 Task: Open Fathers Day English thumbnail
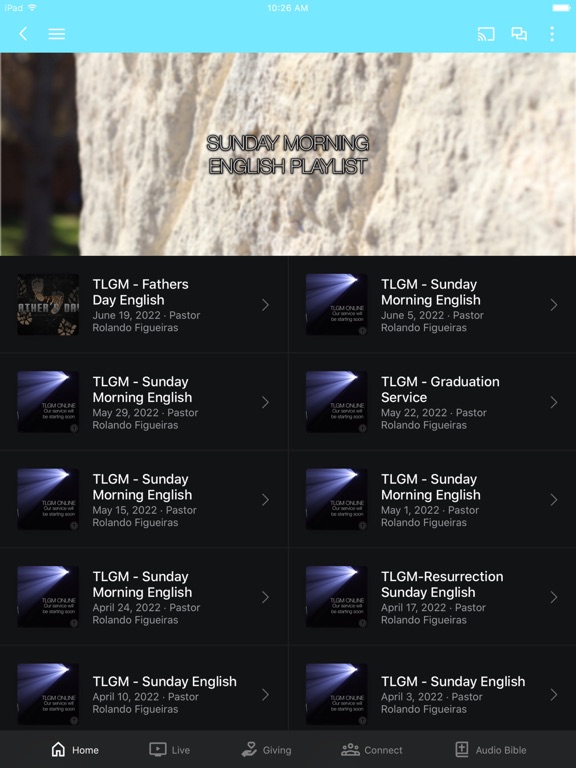point(48,304)
